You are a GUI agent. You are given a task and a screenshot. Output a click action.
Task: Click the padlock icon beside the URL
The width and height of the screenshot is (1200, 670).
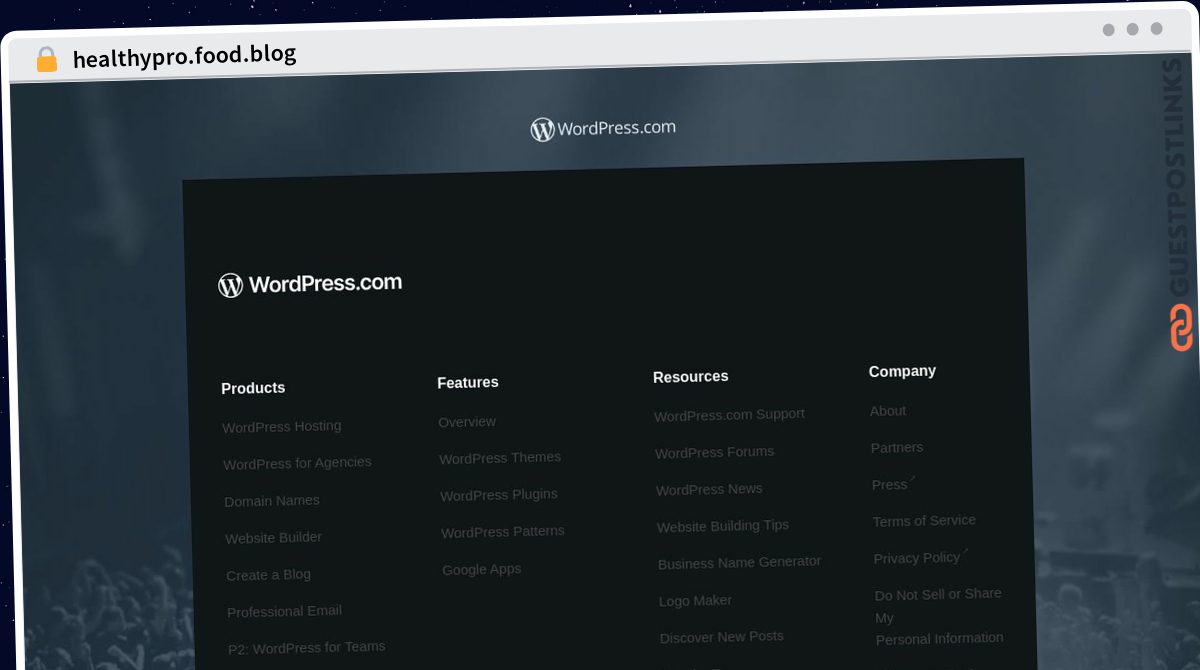[x=46, y=59]
